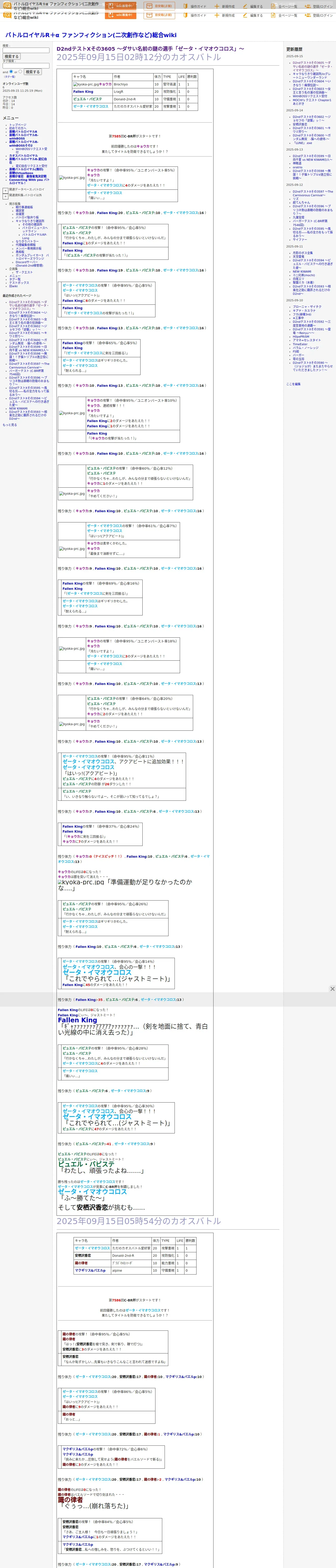Open 月影のボス全集 link
The width and height of the screenshot is (336, 1568).
(303, 253)
